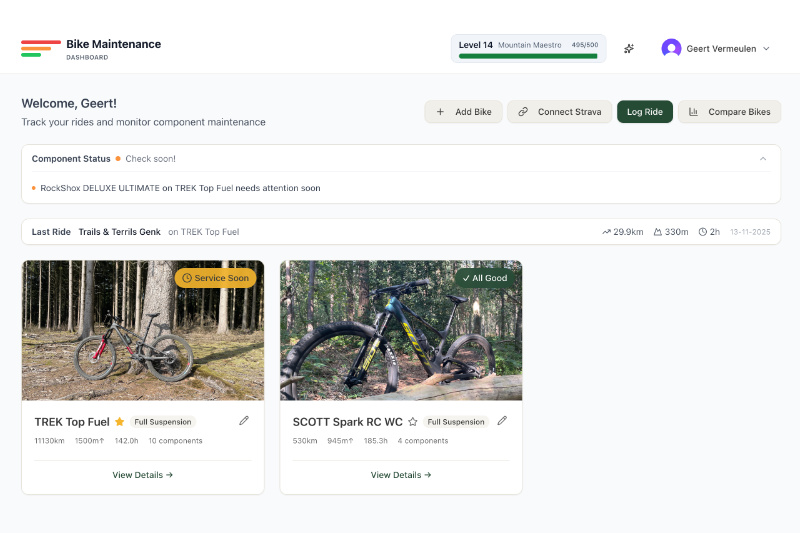
Task: Click Full Suspension tag on SCOTT Spark RC WC
Action: click(x=456, y=422)
